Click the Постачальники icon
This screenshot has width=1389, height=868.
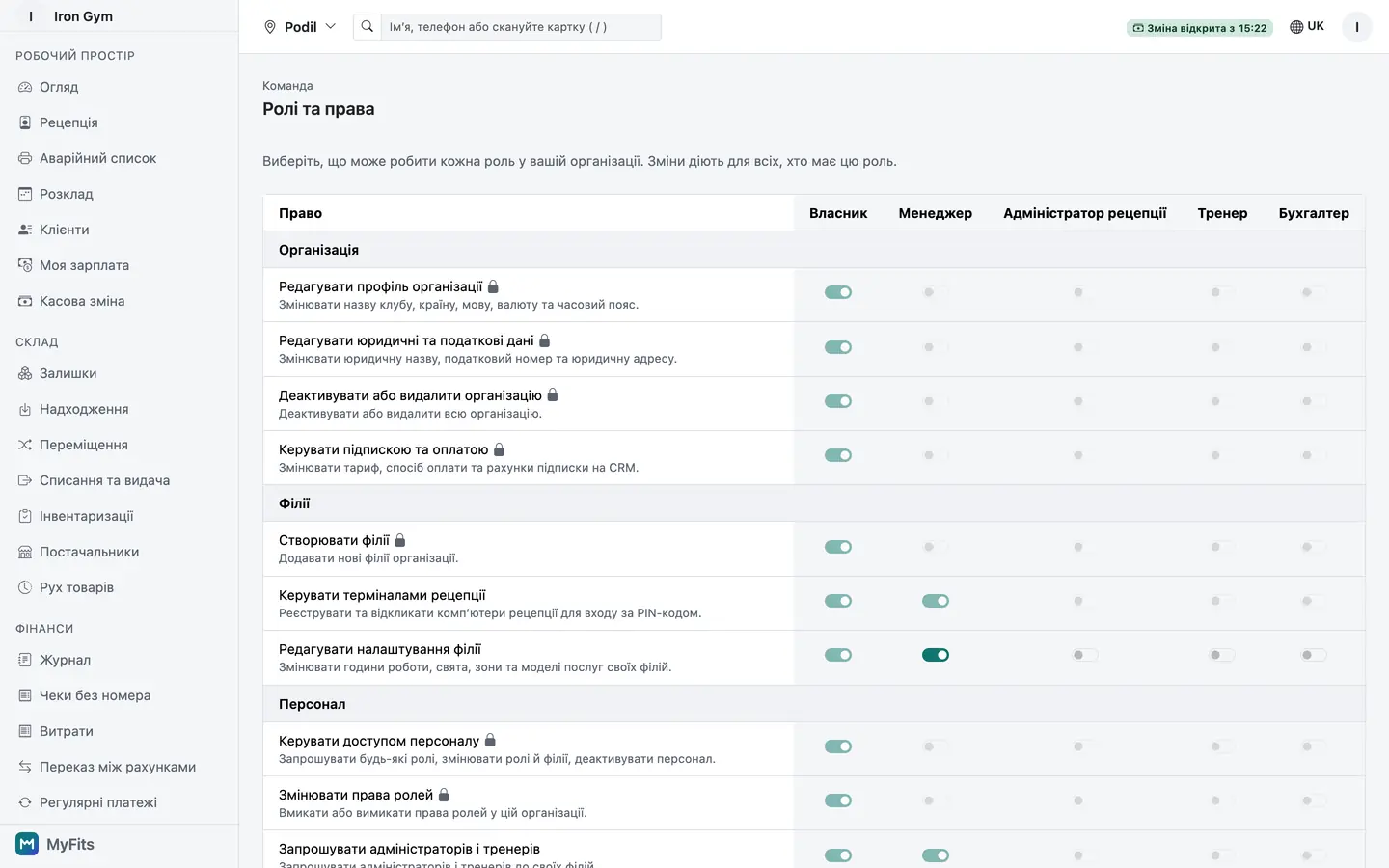[25, 552]
